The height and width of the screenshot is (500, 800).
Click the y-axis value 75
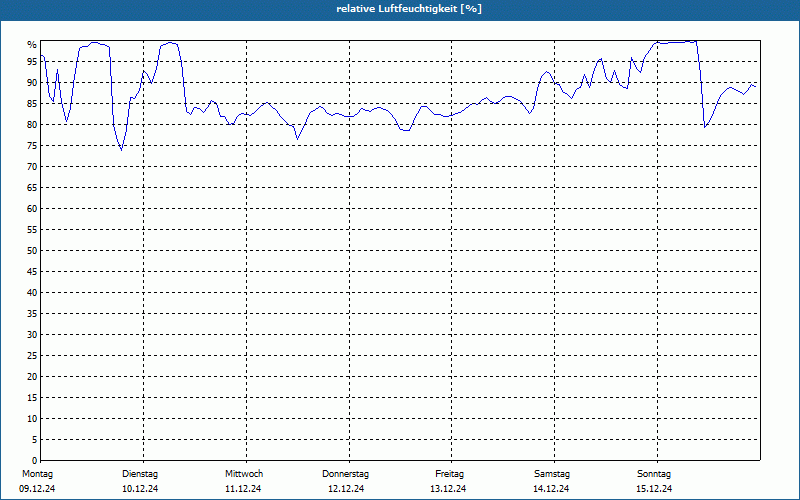click(32, 146)
